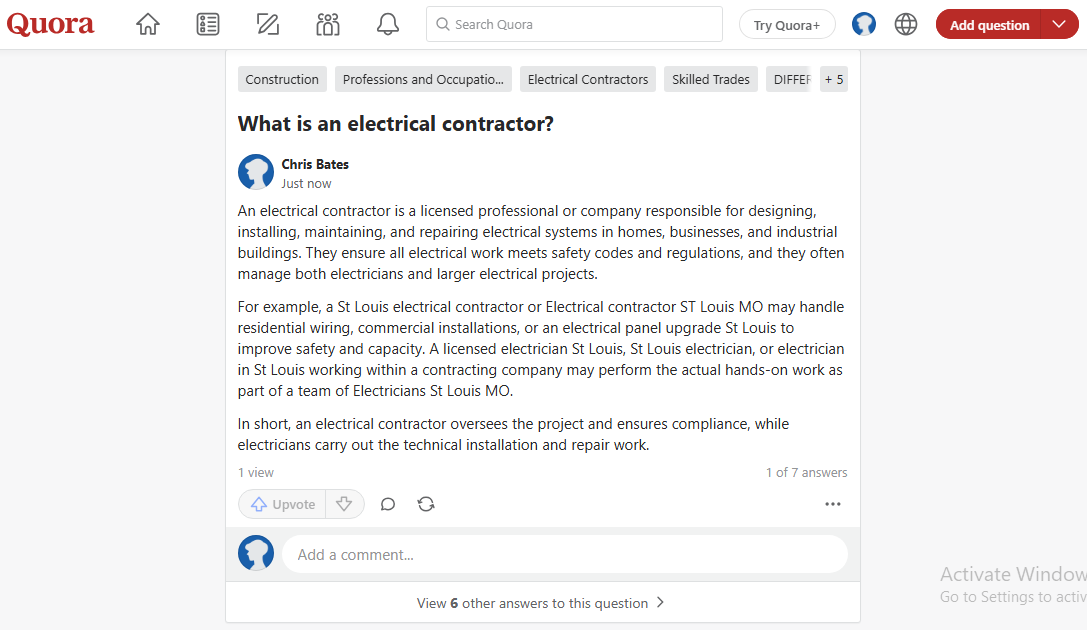Viewport: 1087px width, 630px height.
Task: Click the Search Quora field
Action: pyautogui.click(x=574, y=24)
